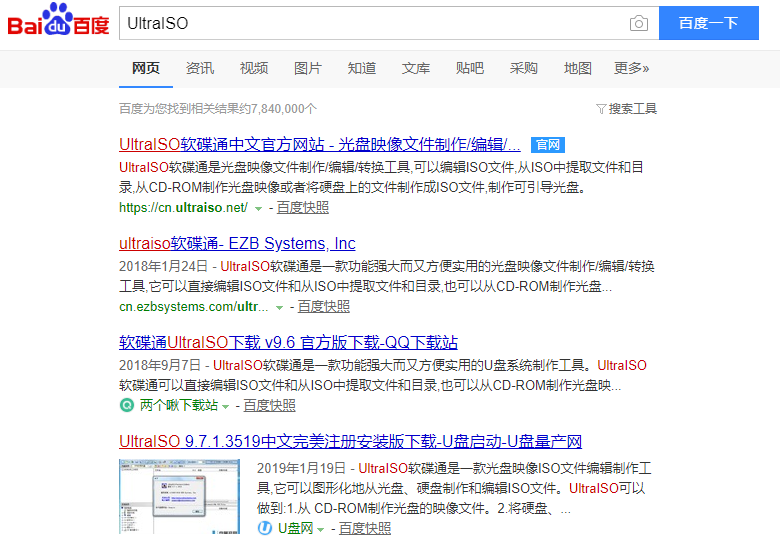Click the green 两个嗽下载站 site icon
Viewport: 780px width, 554px height.
click(127, 405)
